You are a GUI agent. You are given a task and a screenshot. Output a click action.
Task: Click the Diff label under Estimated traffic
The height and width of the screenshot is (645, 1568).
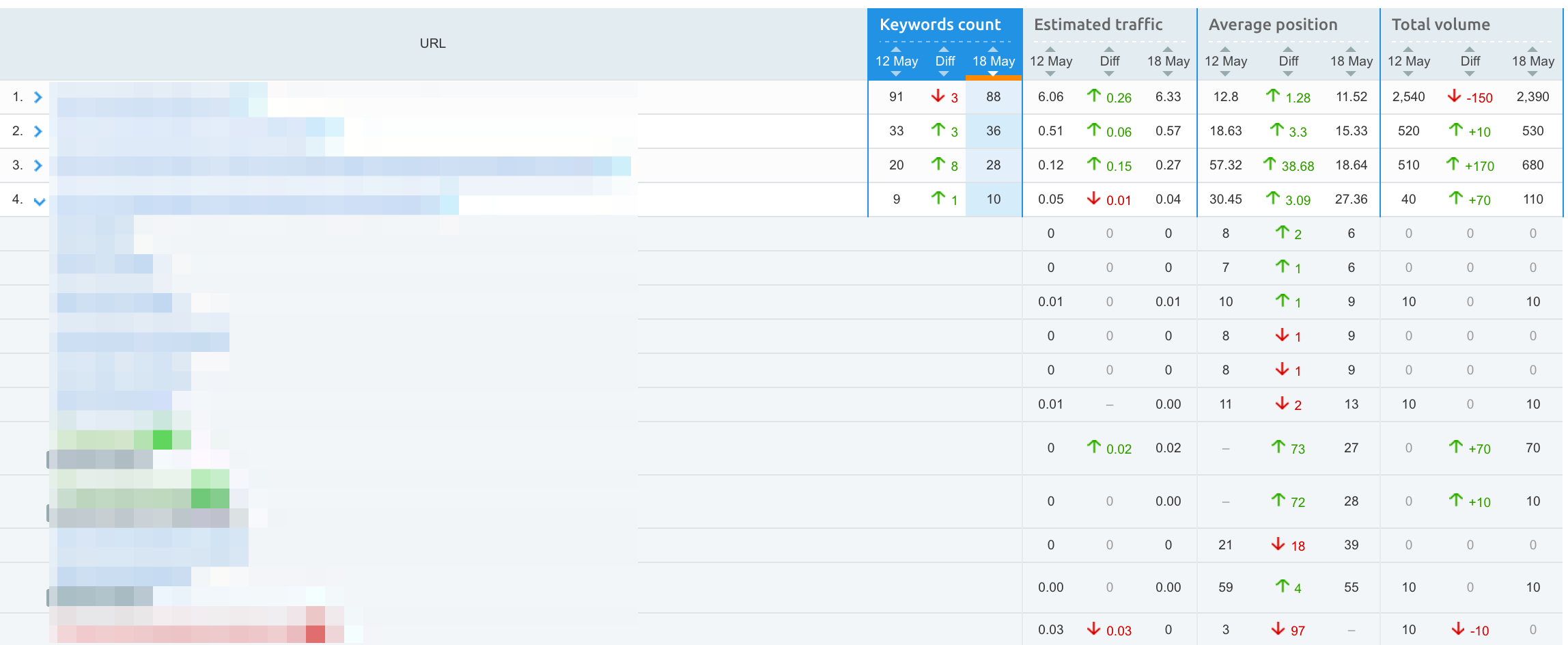click(x=1109, y=61)
